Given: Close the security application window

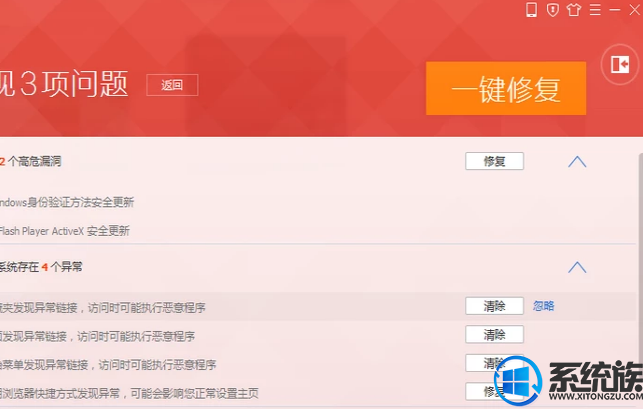Looking at the screenshot, I should click(x=634, y=9).
